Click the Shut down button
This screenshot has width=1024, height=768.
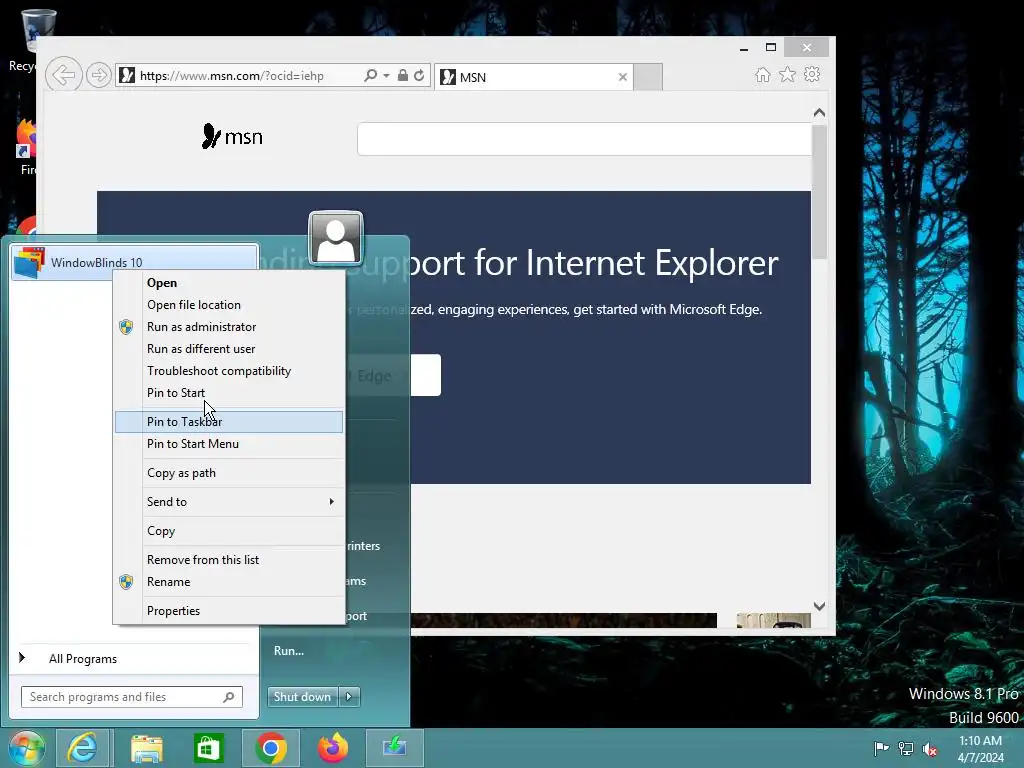(303, 697)
